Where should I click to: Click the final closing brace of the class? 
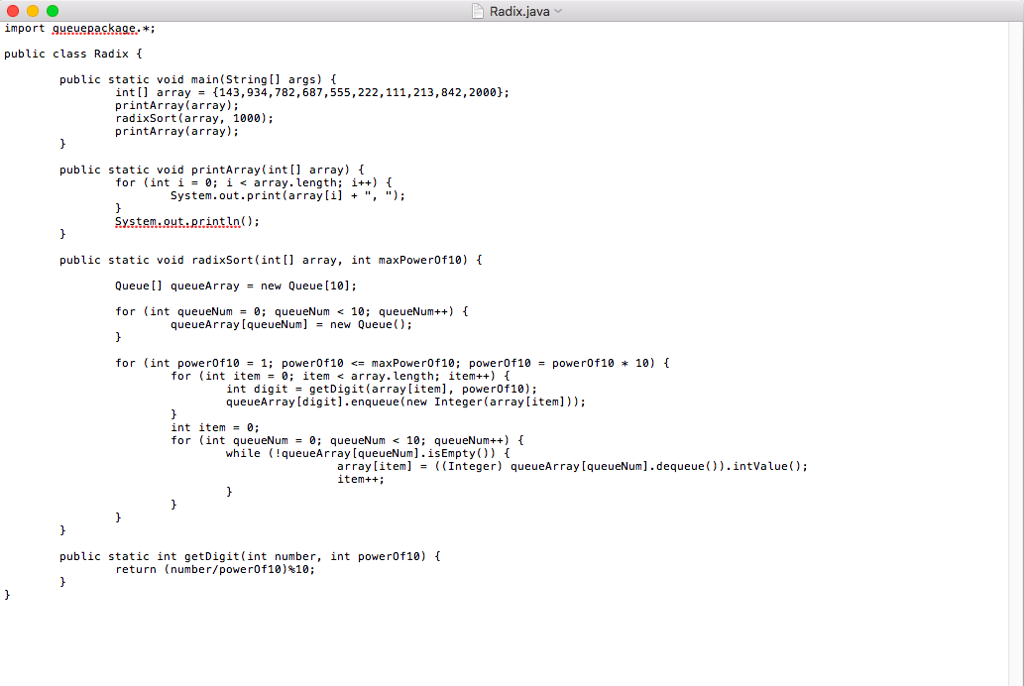6,593
